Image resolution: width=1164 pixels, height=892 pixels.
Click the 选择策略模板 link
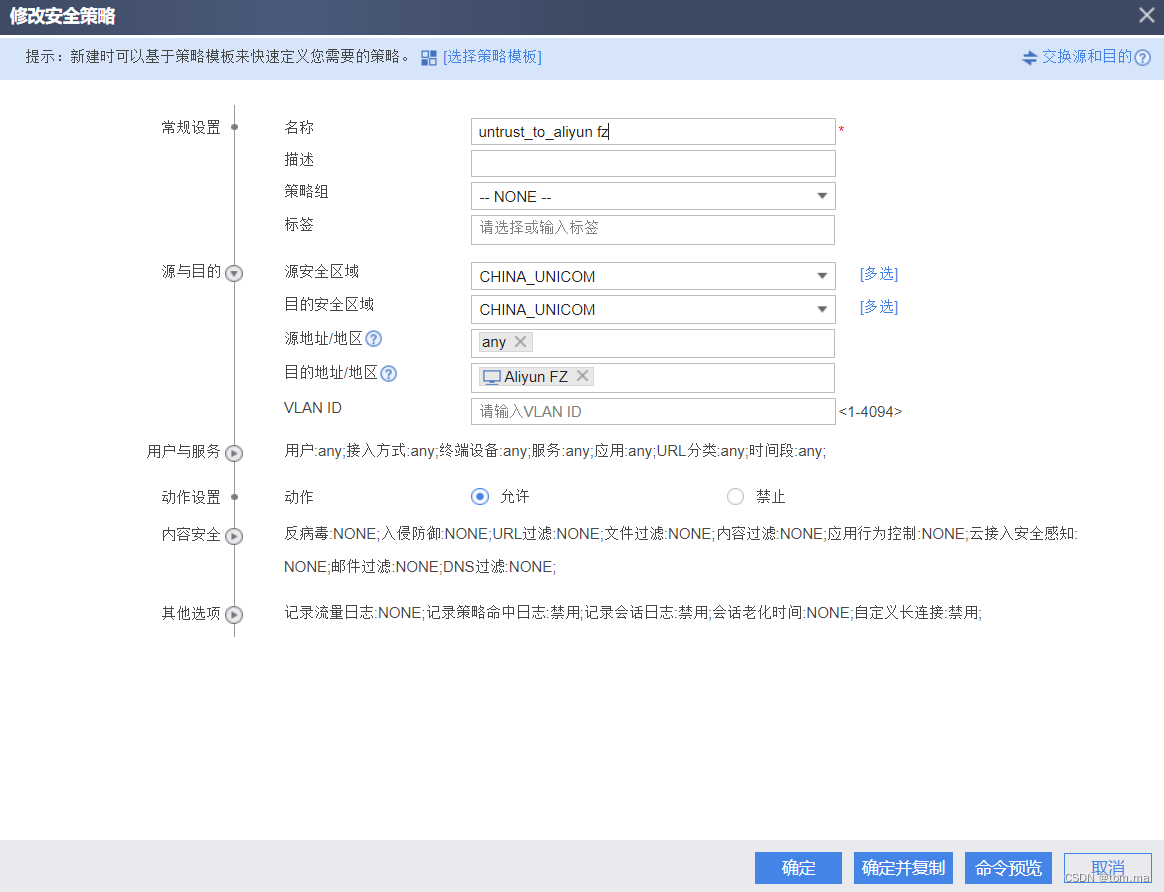[x=492, y=57]
